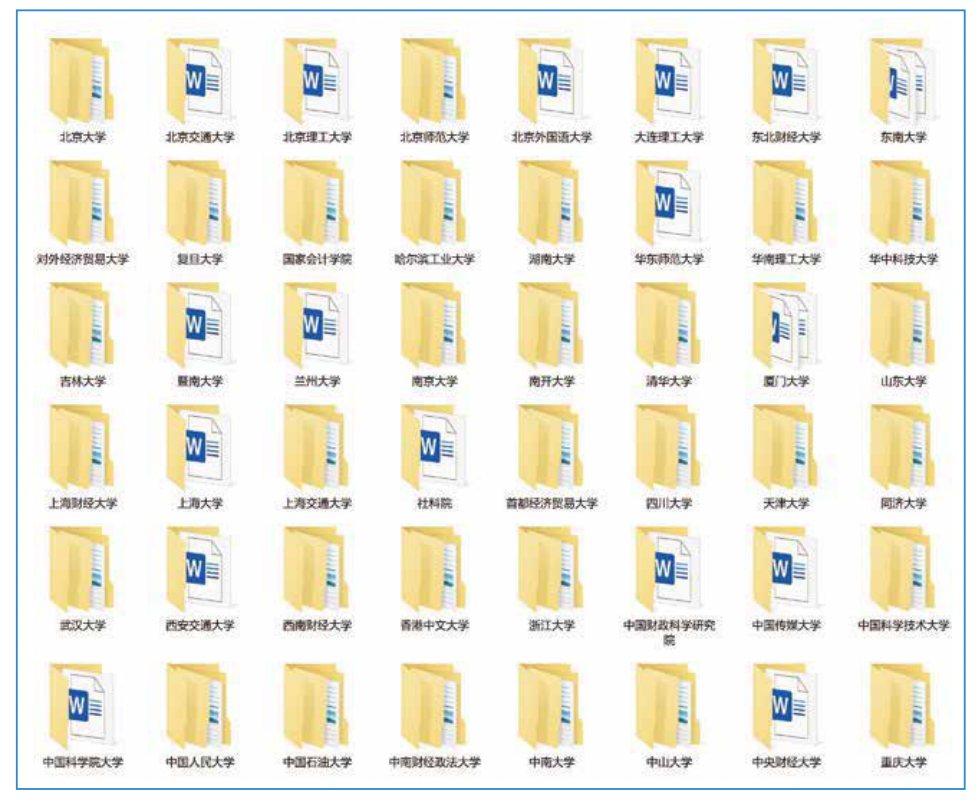Select the 同济大学 folder icon
Screen dimensions: 978x800
tap(903, 447)
